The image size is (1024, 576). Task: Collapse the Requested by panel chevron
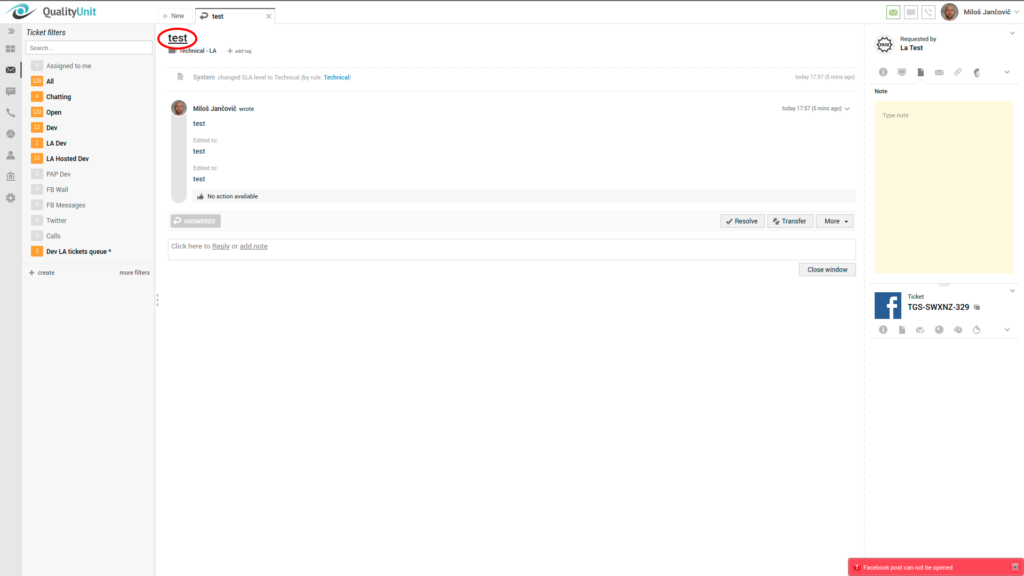[x=1012, y=33]
